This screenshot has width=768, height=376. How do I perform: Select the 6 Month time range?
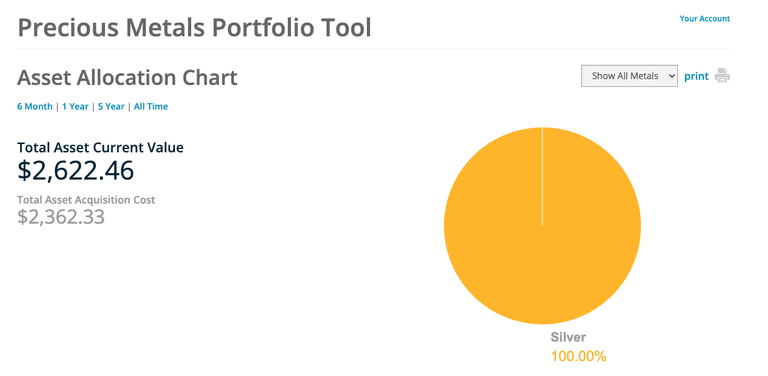coord(35,106)
